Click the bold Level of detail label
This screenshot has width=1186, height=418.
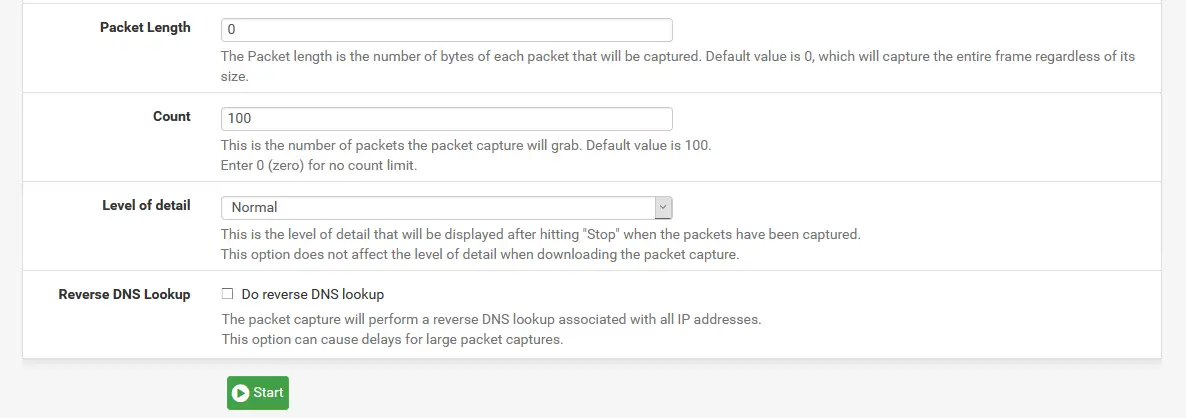(x=146, y=205)
